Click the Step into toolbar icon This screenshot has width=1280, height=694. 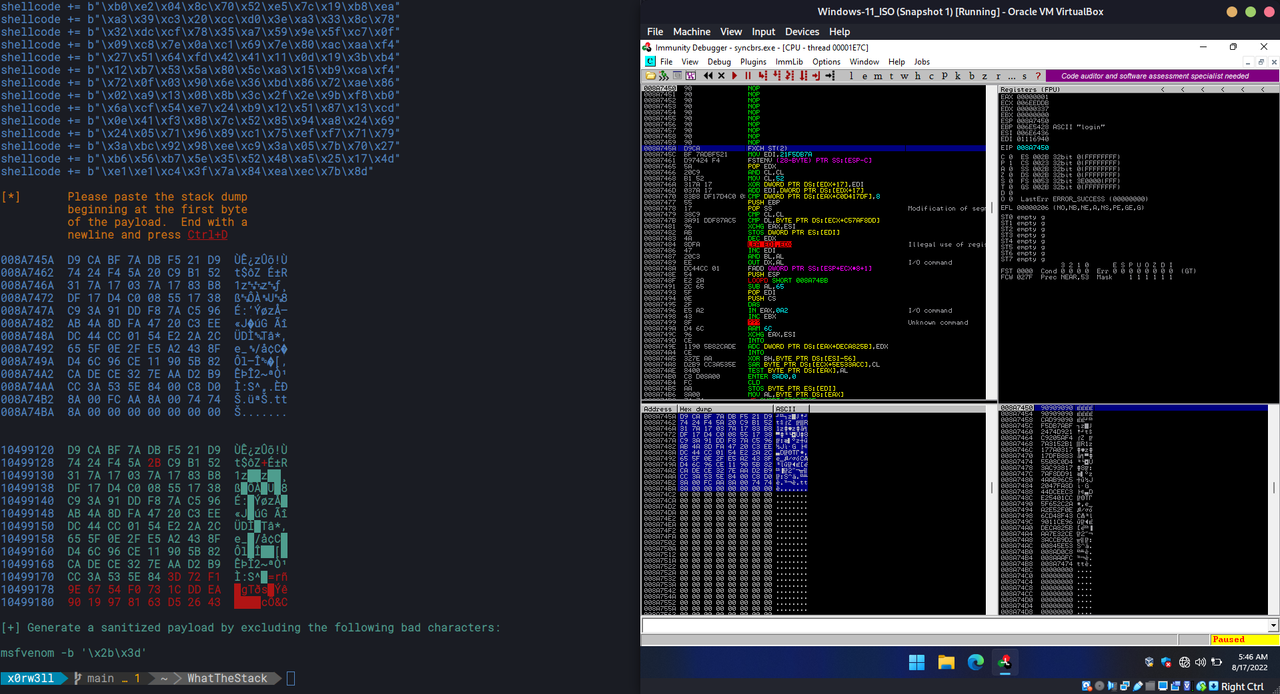pos(763,76)
